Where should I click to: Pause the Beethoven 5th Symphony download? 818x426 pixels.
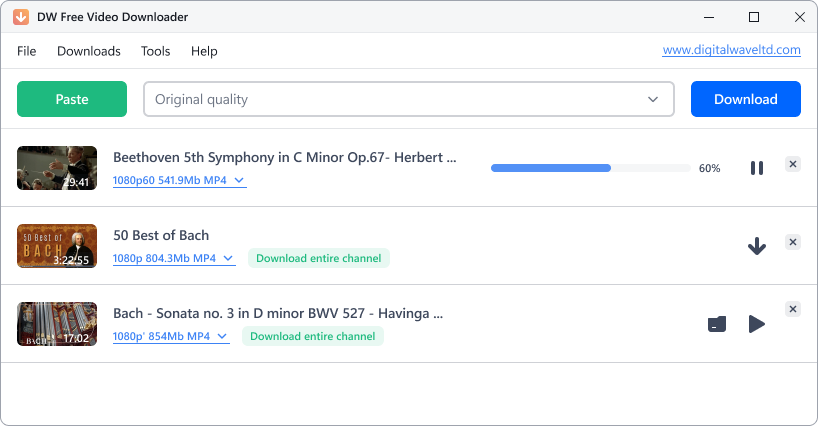[757, 168]
